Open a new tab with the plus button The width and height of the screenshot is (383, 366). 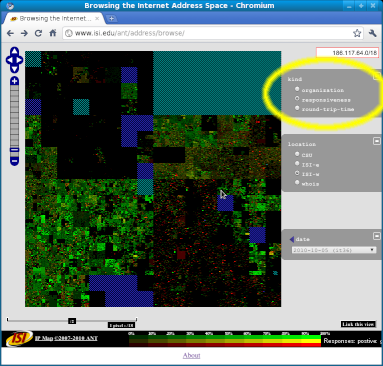click(x=111, y=19)
